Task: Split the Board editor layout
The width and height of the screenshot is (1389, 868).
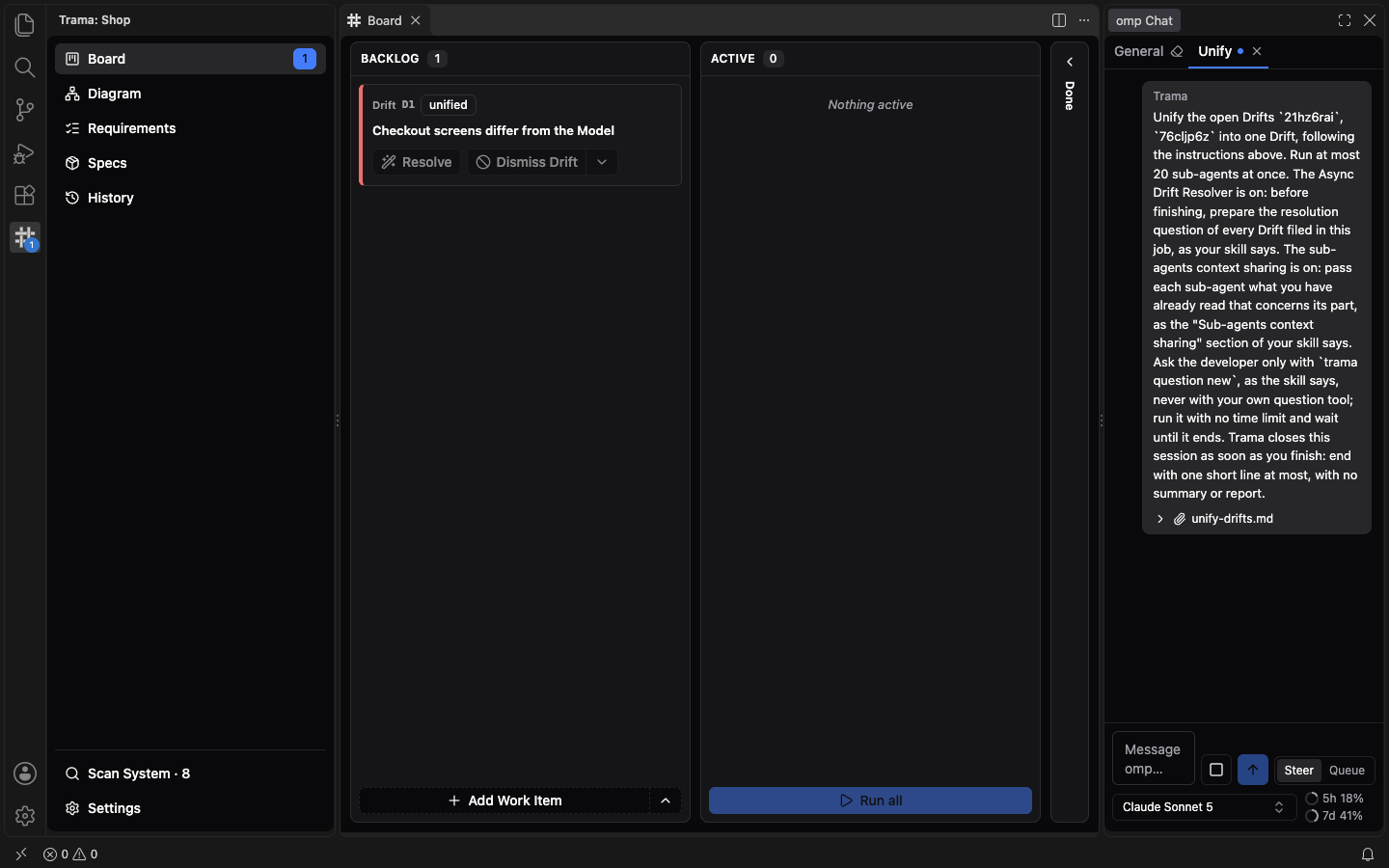Action: click(1059, 20)
